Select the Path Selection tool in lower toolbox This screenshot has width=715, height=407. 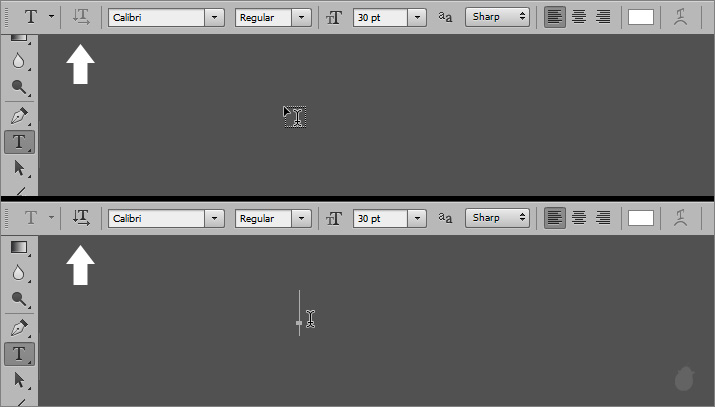point(19,380)
